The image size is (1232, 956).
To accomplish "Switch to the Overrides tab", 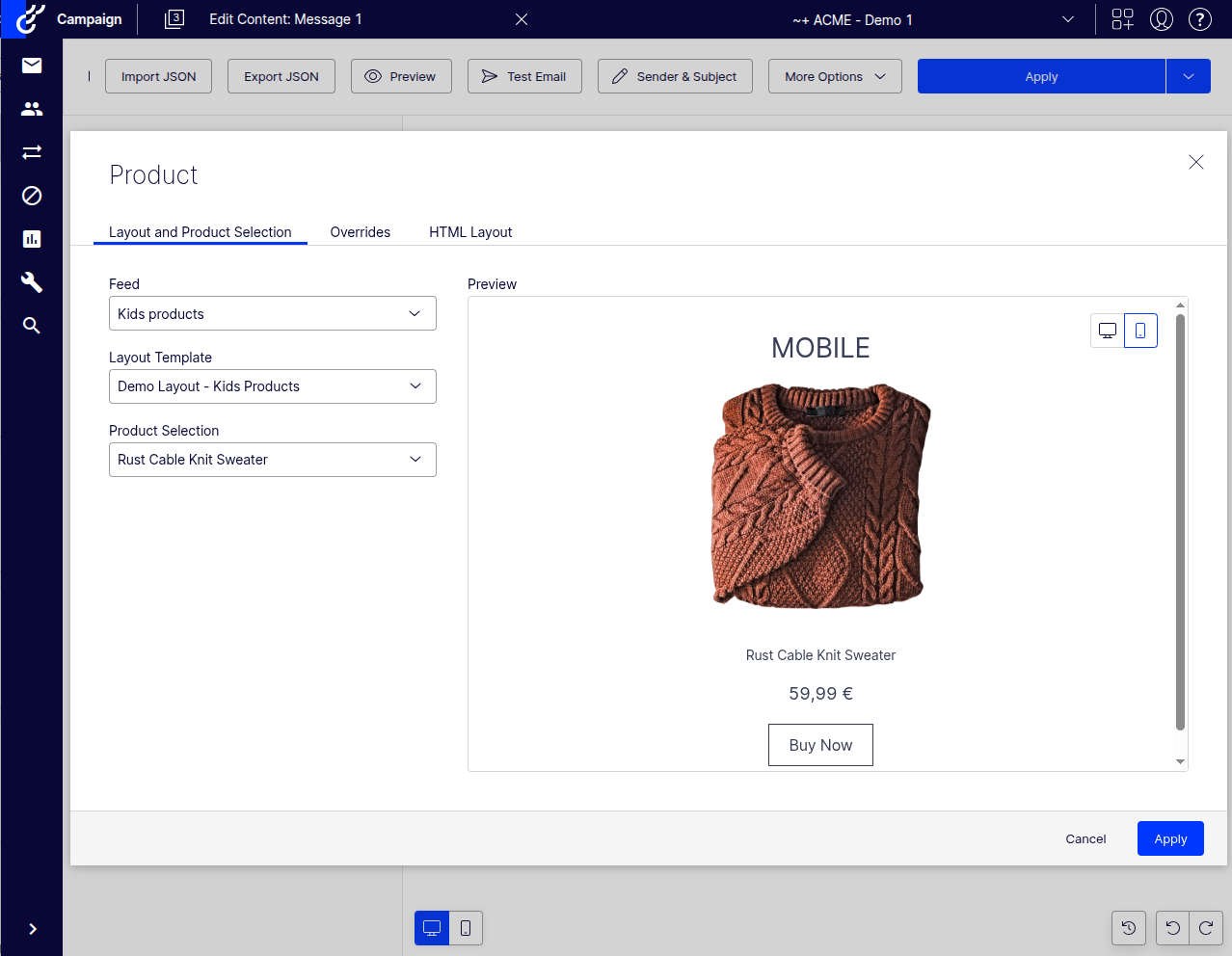I will tap(360, 232).
